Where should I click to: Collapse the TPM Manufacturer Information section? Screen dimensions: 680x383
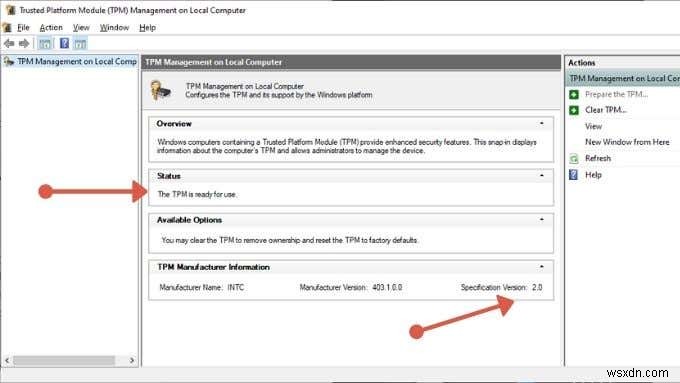tap(542, 267)
